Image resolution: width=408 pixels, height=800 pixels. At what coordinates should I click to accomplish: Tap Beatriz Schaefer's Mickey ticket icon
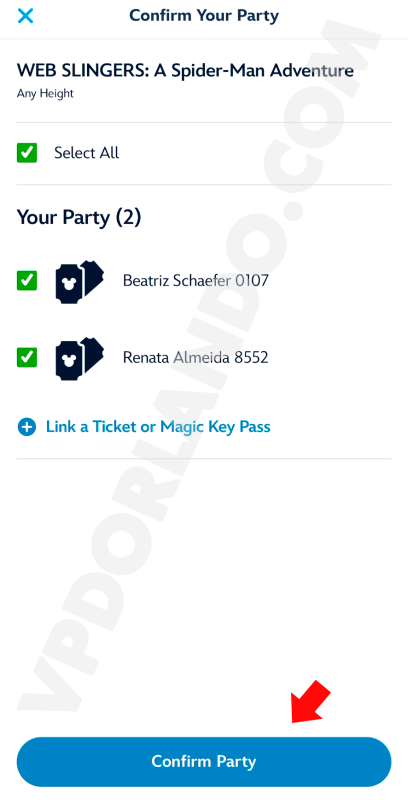coord(80,282)
